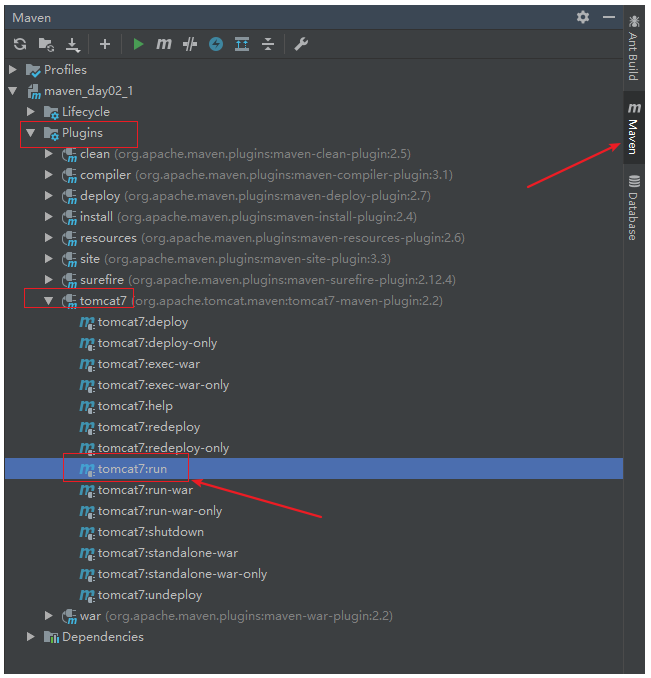Click tomcat7:deploy goal icon
The height and width of the screenshot is (678, 651).
(87, 323)
